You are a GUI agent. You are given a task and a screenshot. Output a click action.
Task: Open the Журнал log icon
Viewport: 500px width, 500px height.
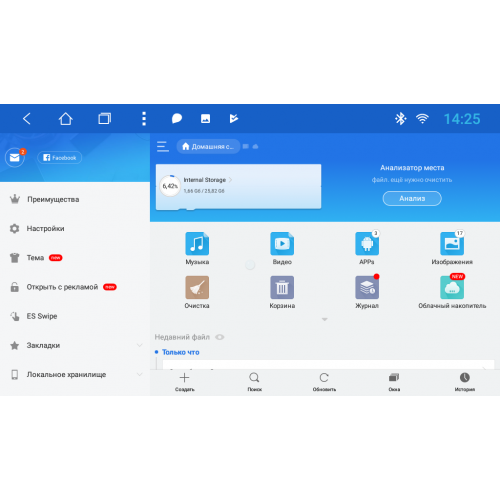coord(367,287)
